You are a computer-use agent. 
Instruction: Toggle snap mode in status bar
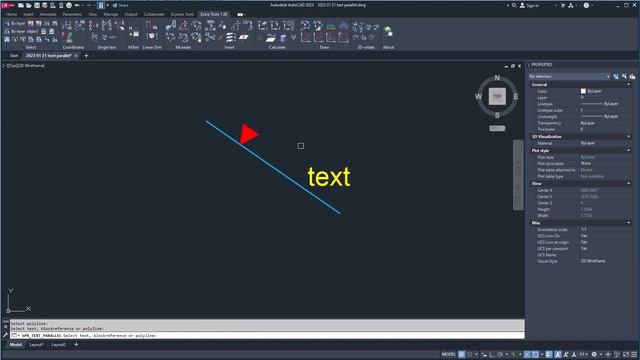(x=470, y=354)
